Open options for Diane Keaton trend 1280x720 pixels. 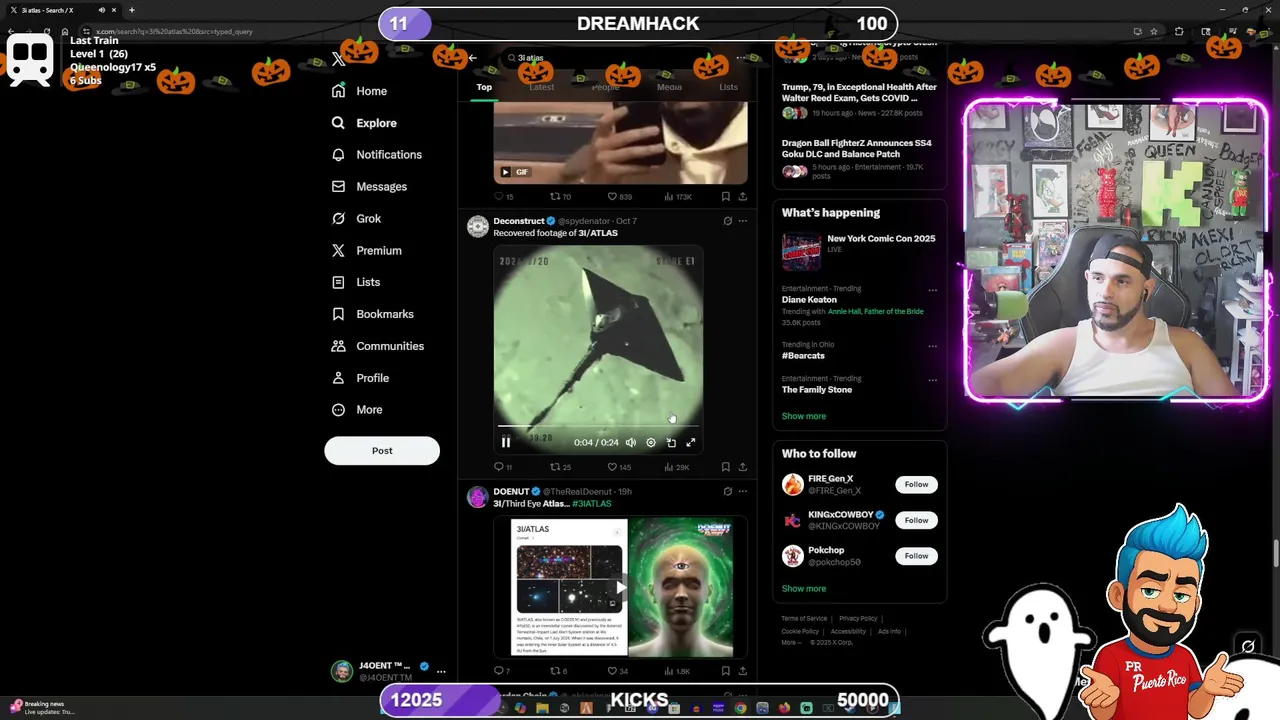point(932,290)
